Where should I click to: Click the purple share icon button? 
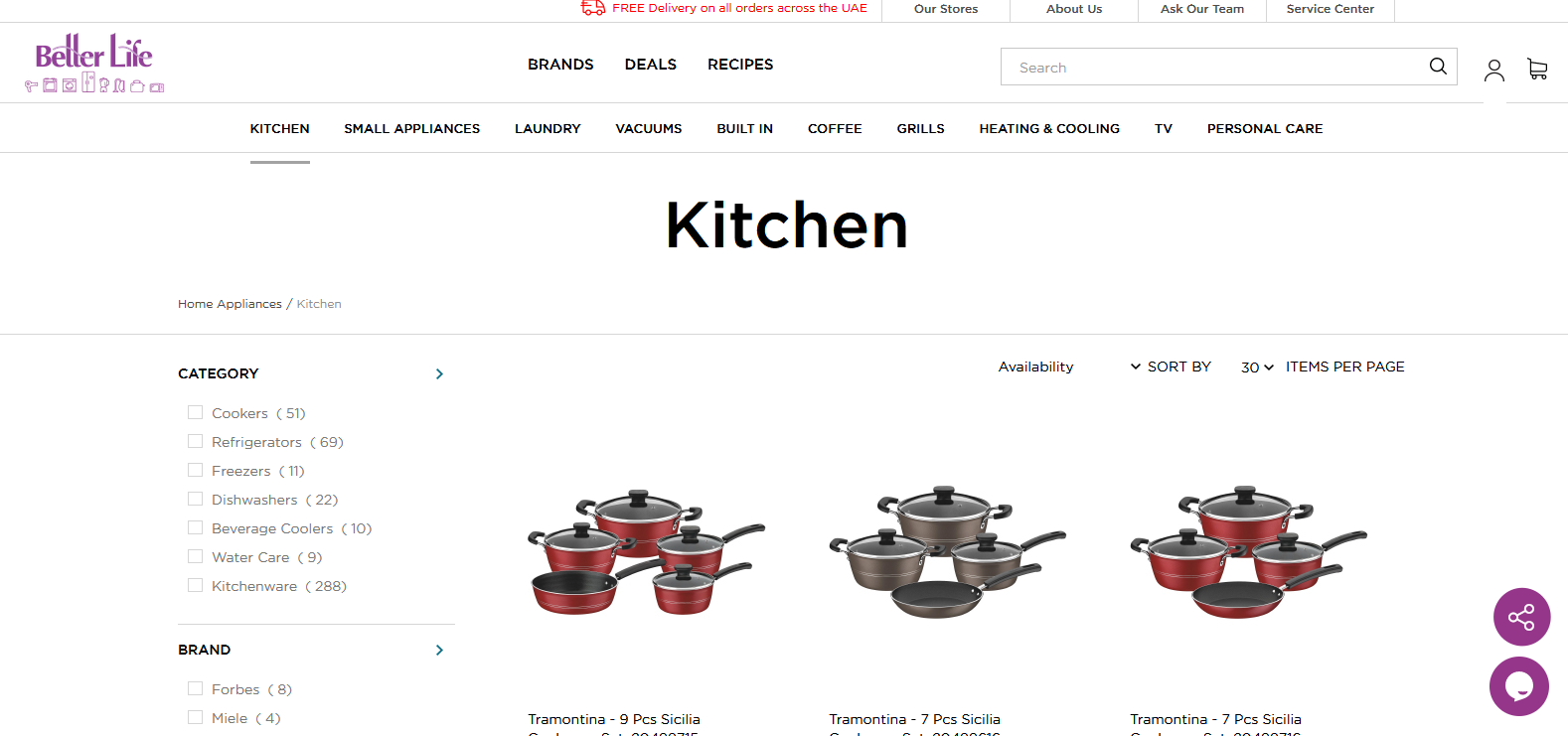(x=1521, y=617)
